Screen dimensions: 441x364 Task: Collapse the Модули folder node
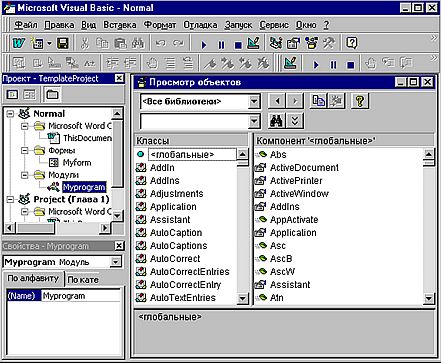[24, 175]
